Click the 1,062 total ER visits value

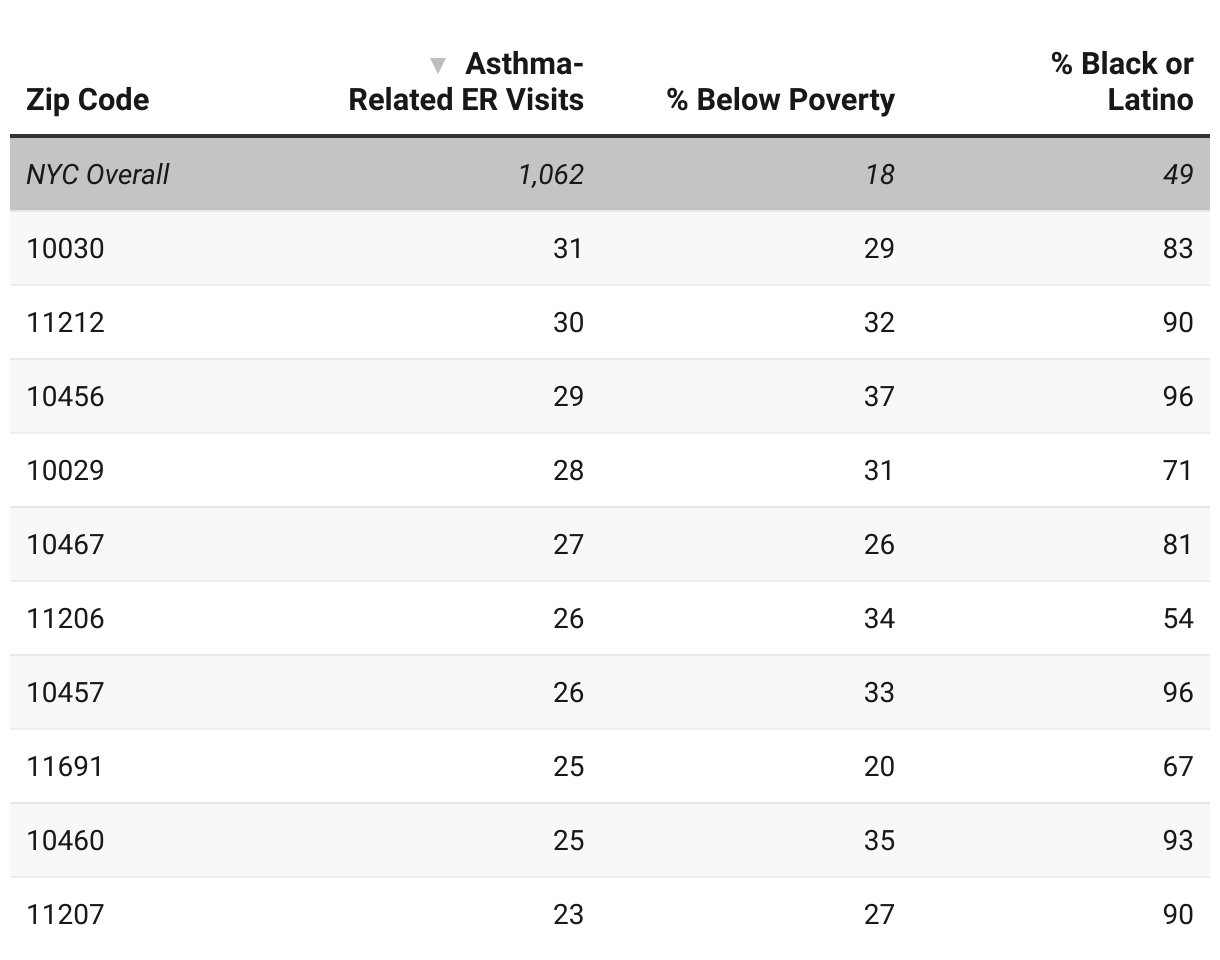551,174
